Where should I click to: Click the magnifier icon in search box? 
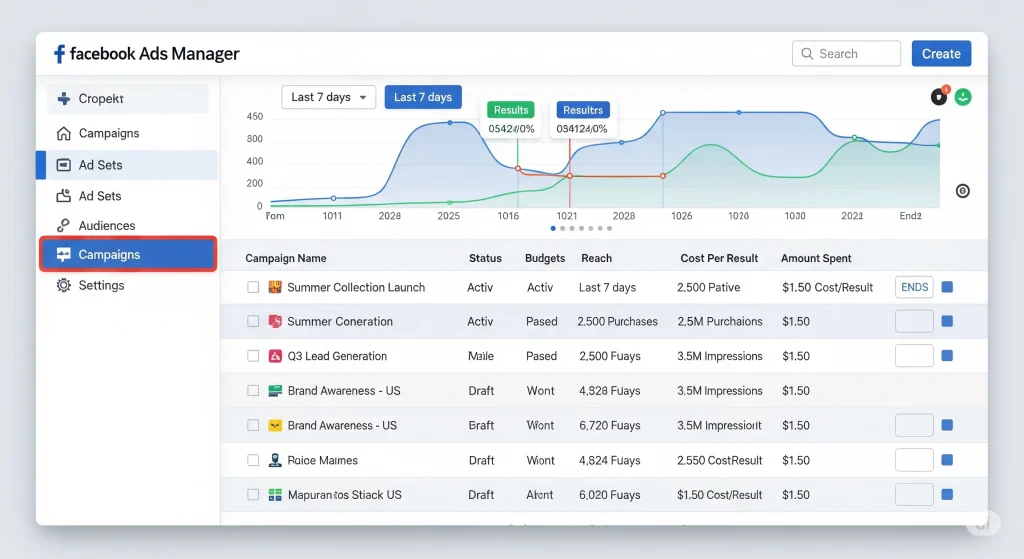(x=807, y=54)
